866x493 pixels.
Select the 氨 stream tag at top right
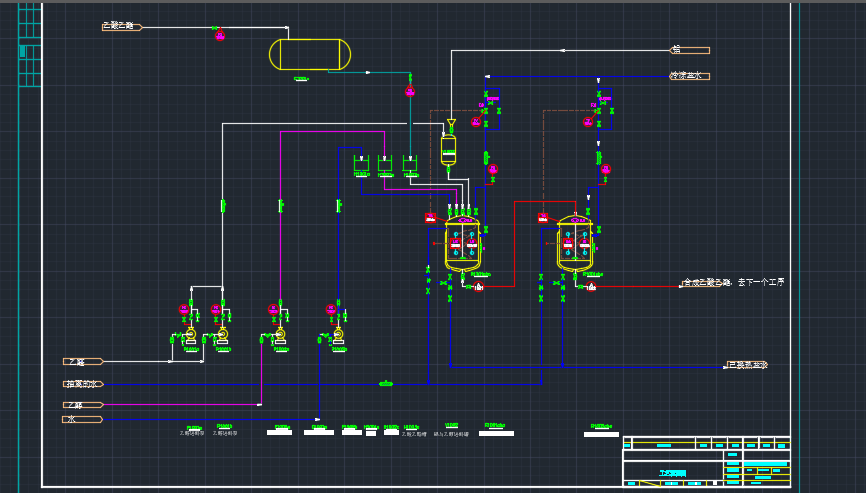690,49
